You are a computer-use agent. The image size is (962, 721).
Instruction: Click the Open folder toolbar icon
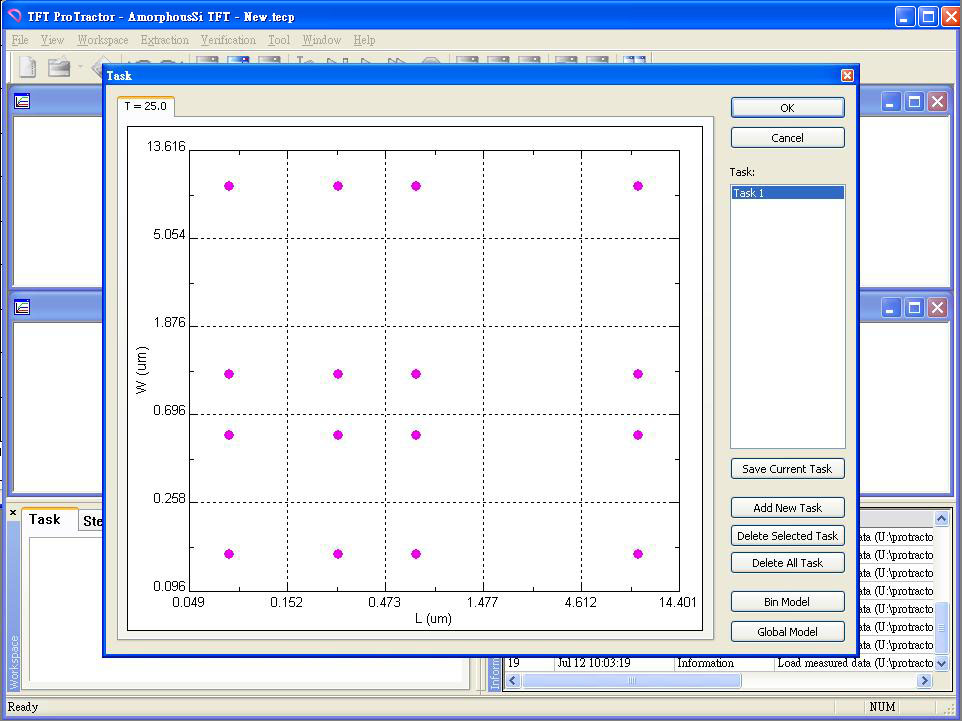point(60,67)
